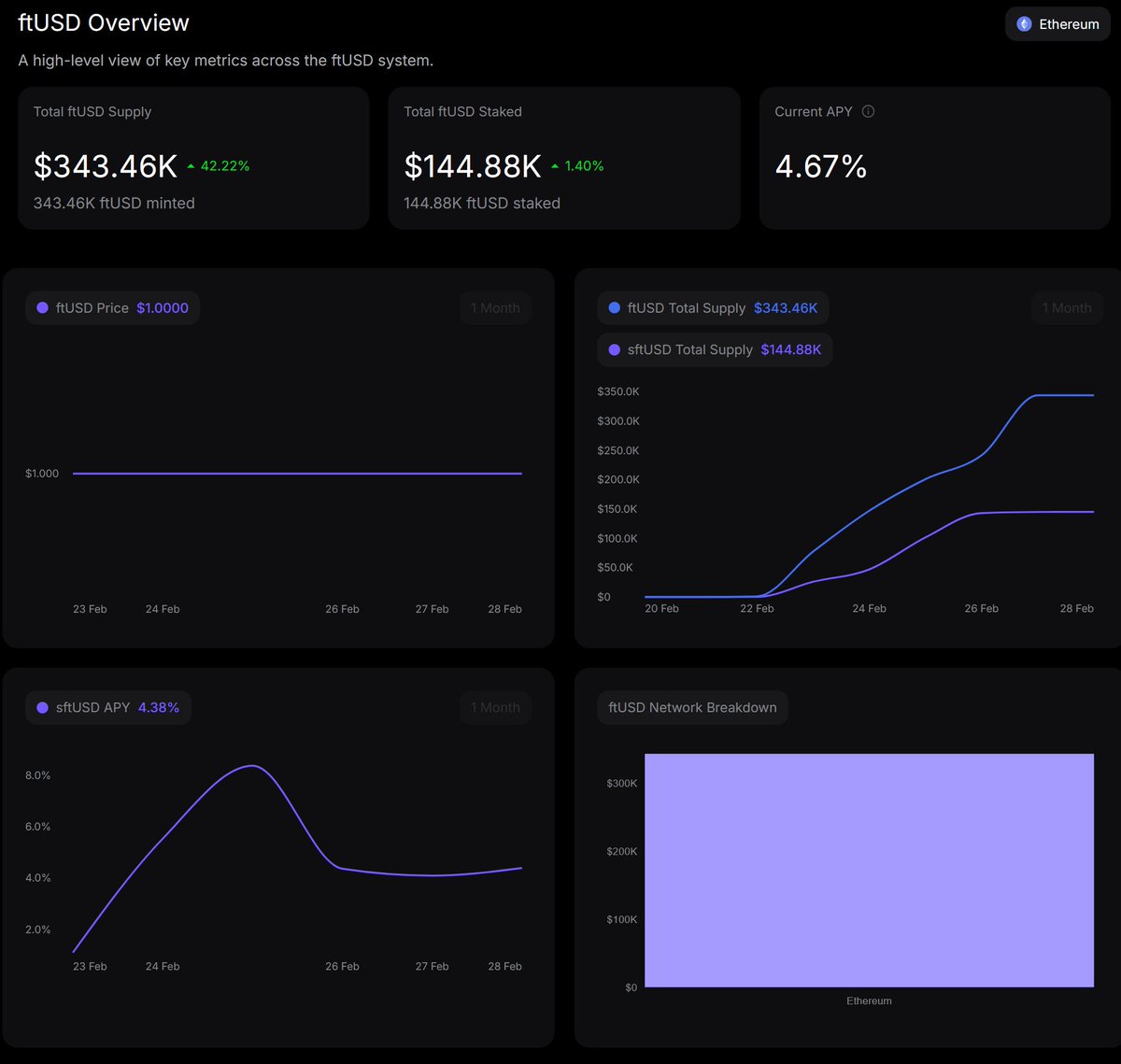Open the sftUSD APY 1 Month selector
The height and width of the screenshot is (1064, 1121).
click(495, 708)
